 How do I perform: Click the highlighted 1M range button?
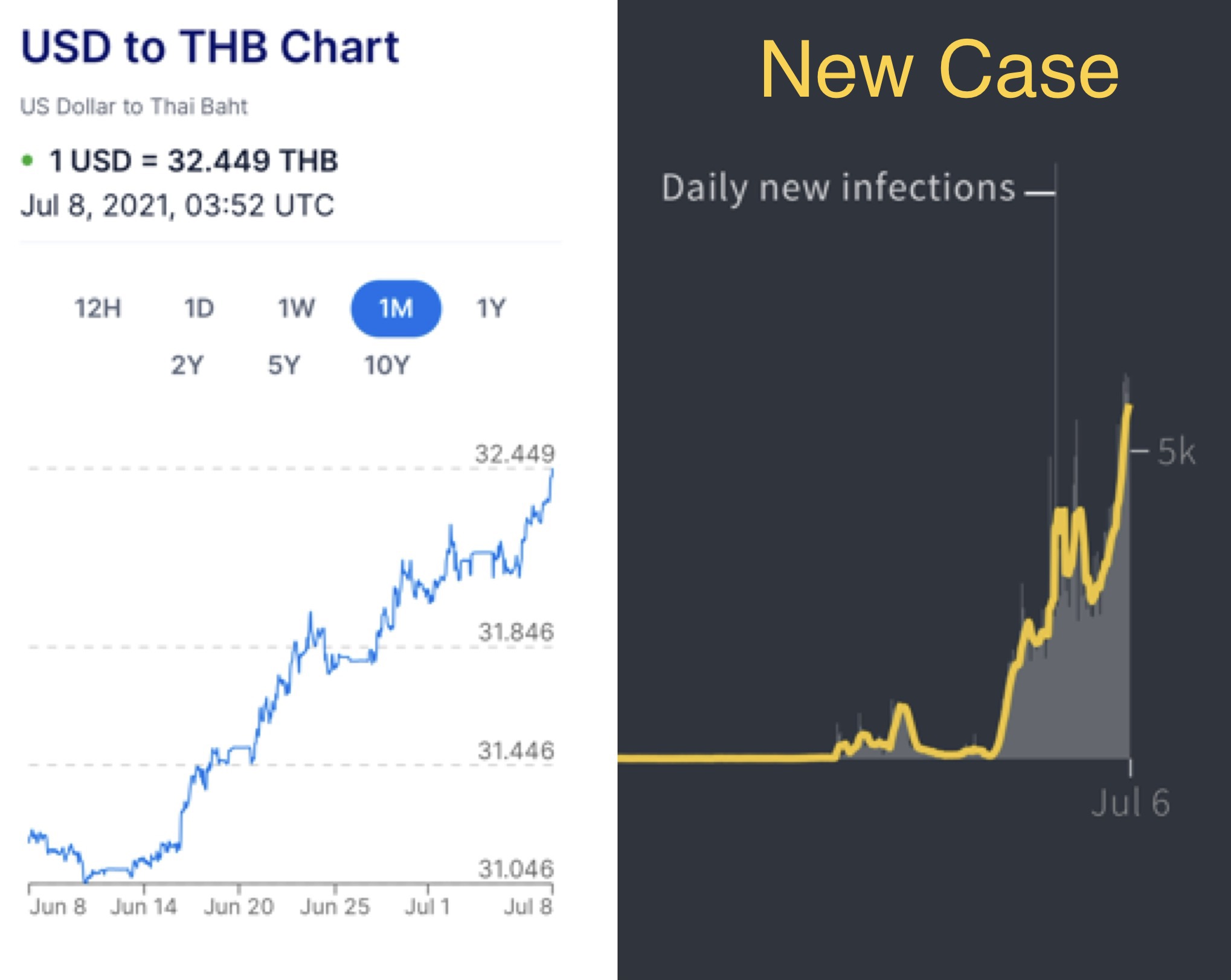click(396, 309)
